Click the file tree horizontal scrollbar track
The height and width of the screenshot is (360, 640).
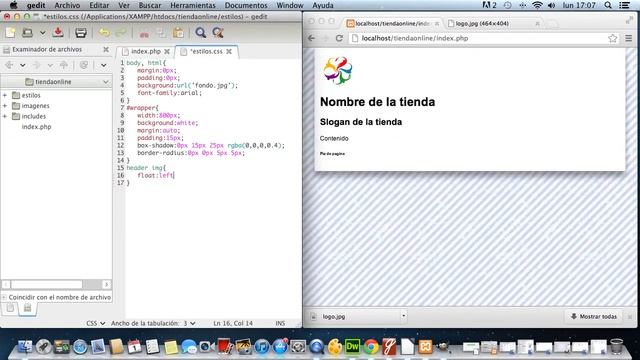tap(56, 284)
